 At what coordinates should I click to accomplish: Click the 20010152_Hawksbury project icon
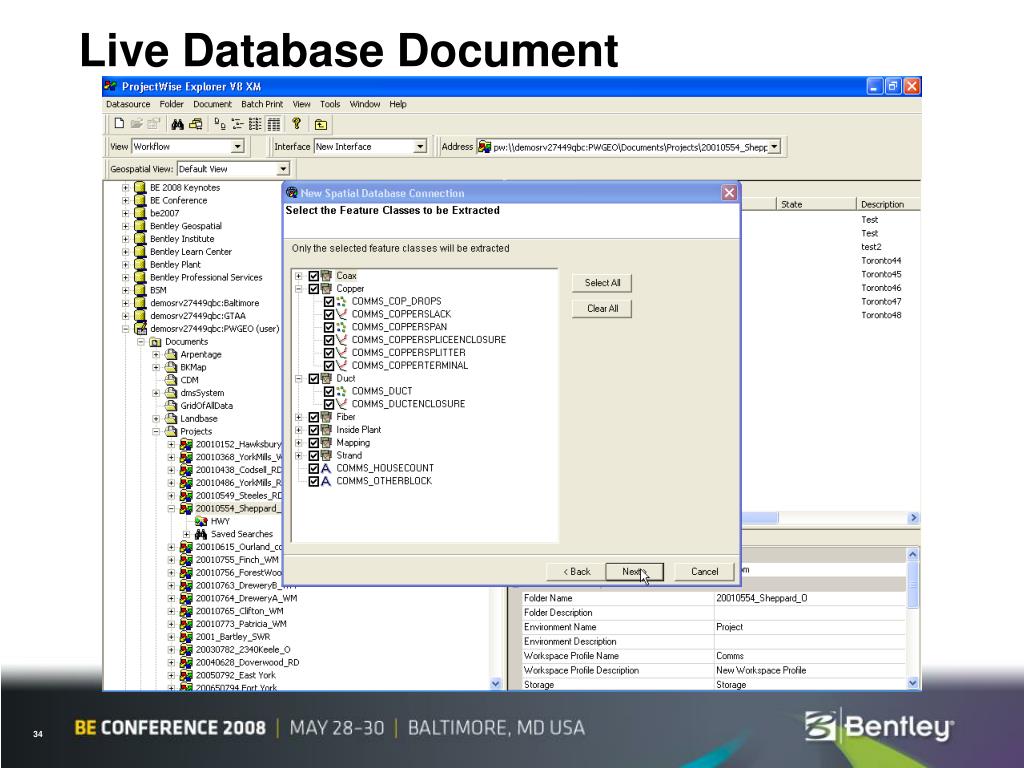186,444
